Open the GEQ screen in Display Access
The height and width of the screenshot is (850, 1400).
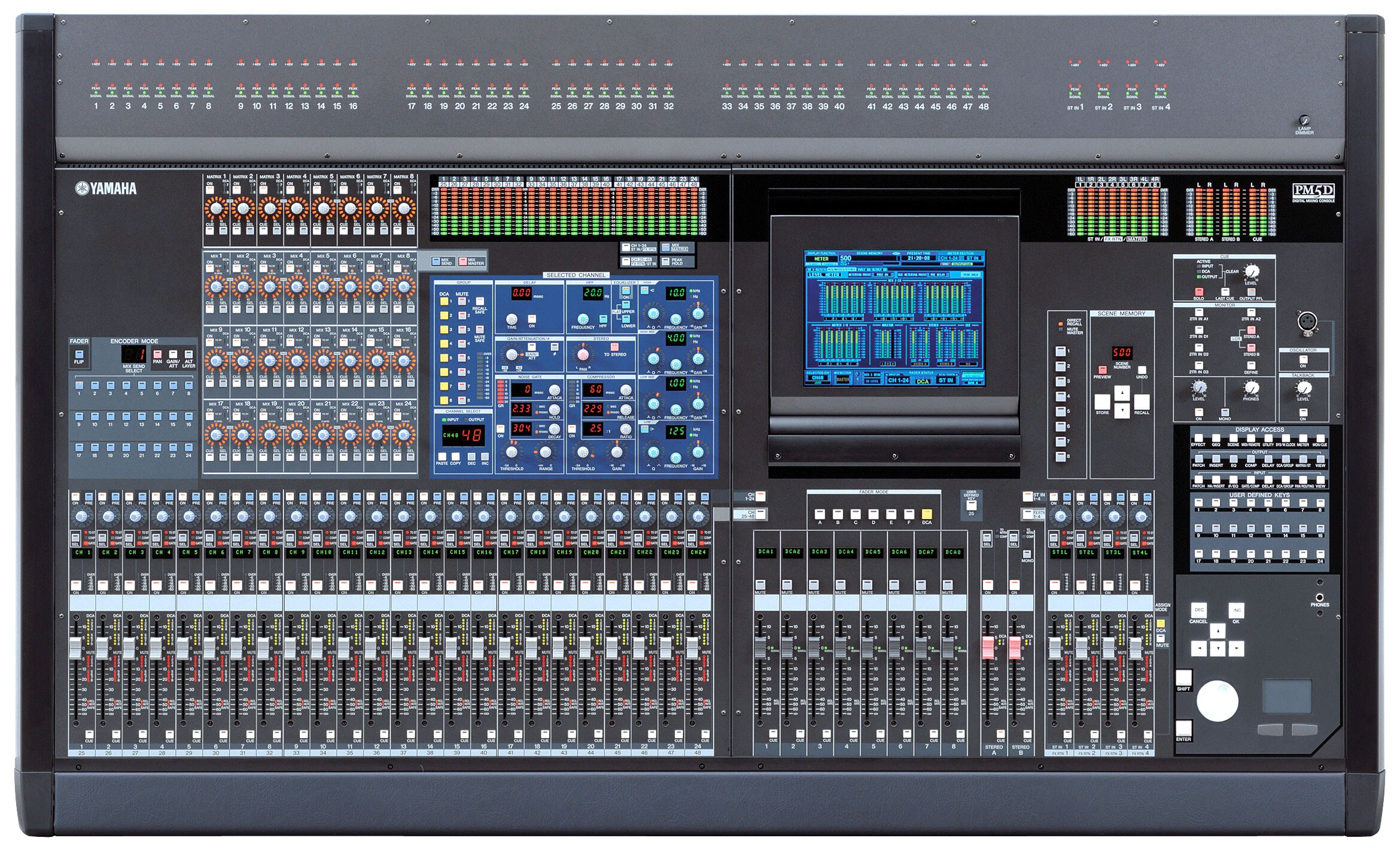(x=1216, y=438)
